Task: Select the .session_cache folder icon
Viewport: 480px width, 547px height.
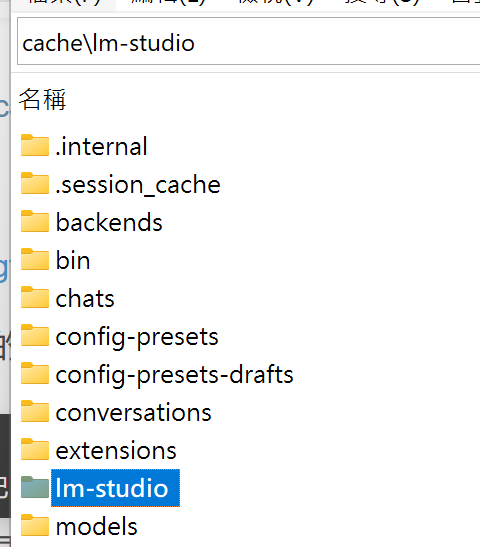Action: (35, 183)
